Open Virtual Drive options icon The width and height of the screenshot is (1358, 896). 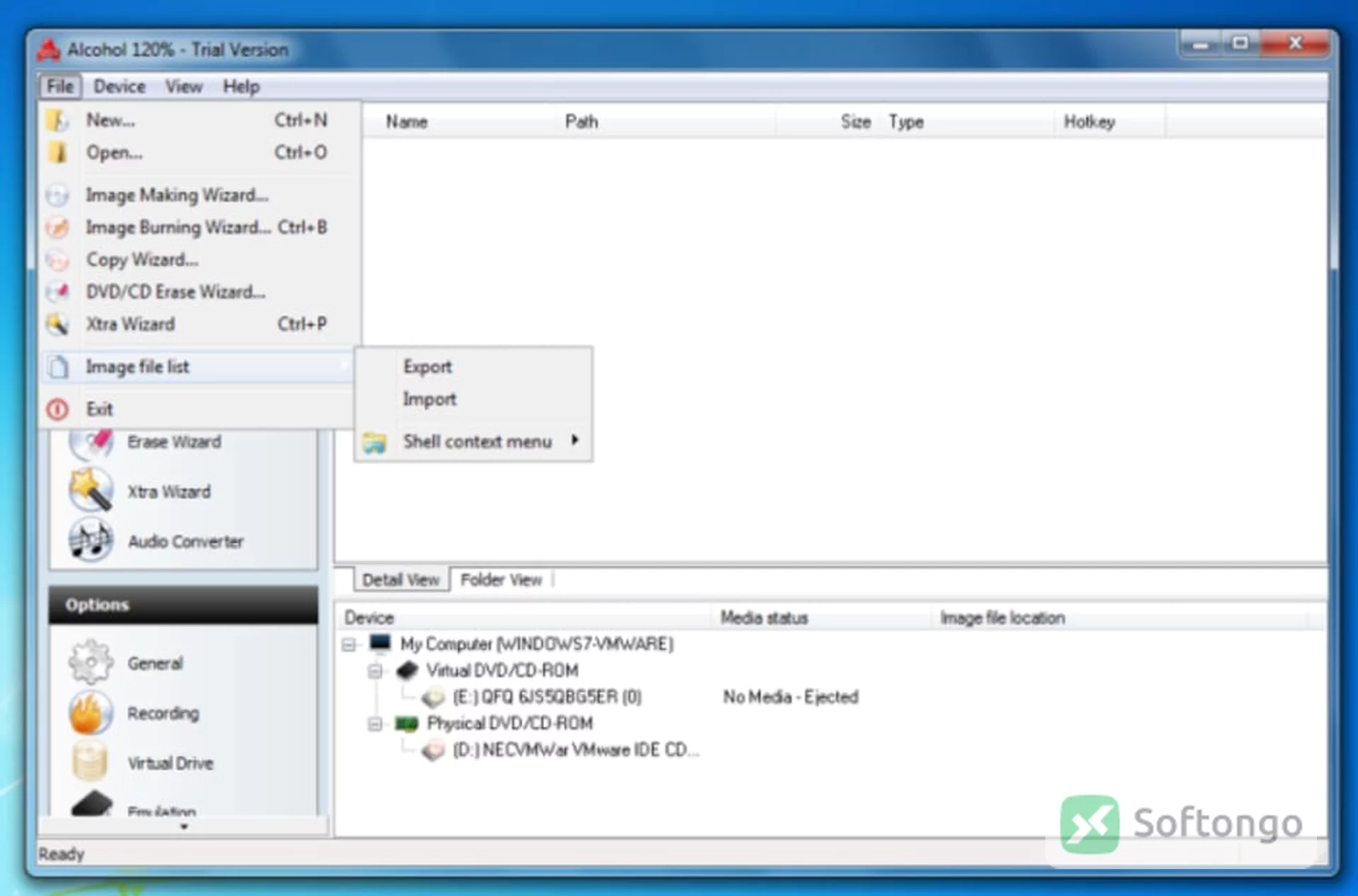click(x=90, y=762)
